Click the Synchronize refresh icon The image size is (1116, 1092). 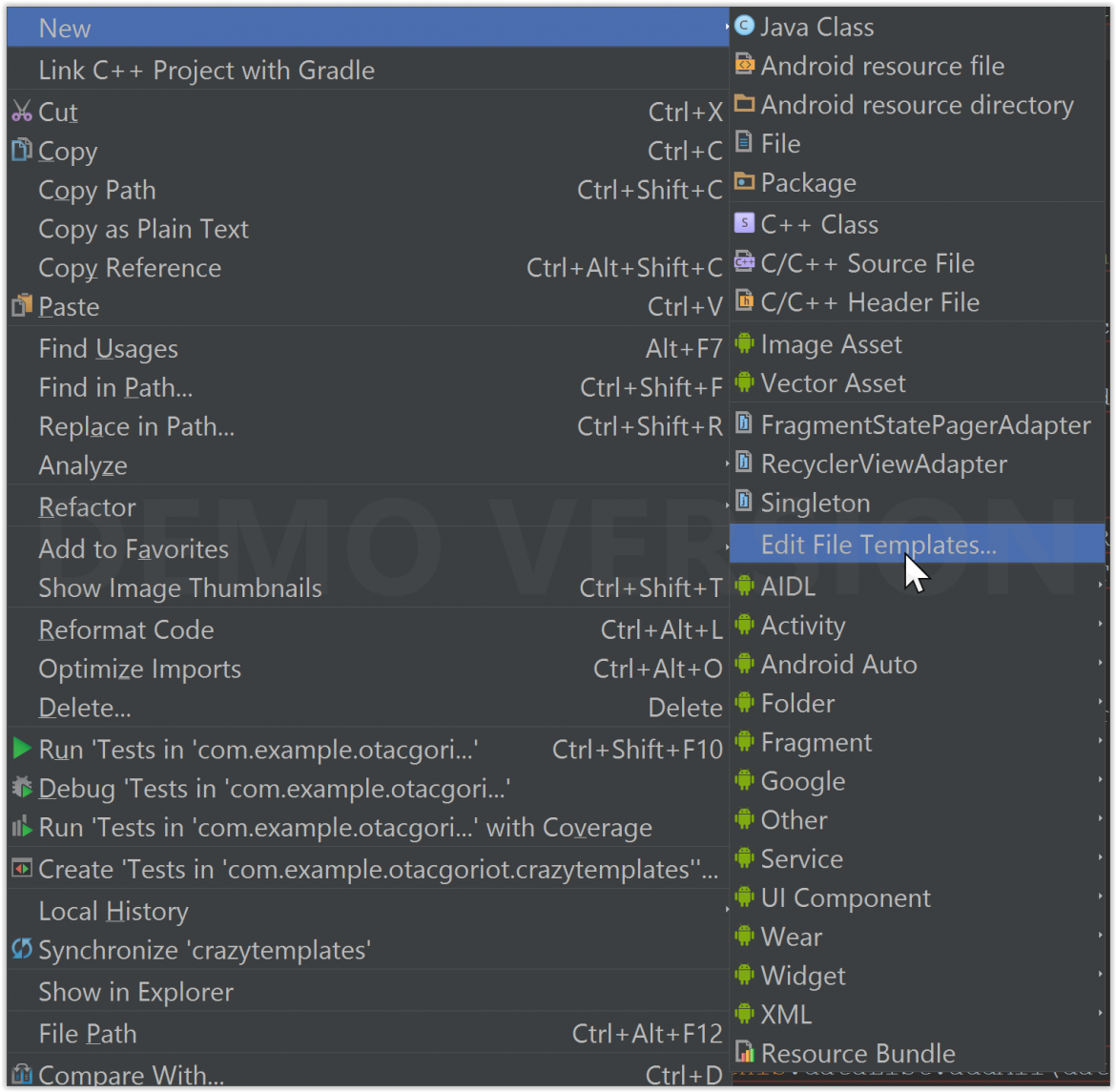tap(22, 949)
